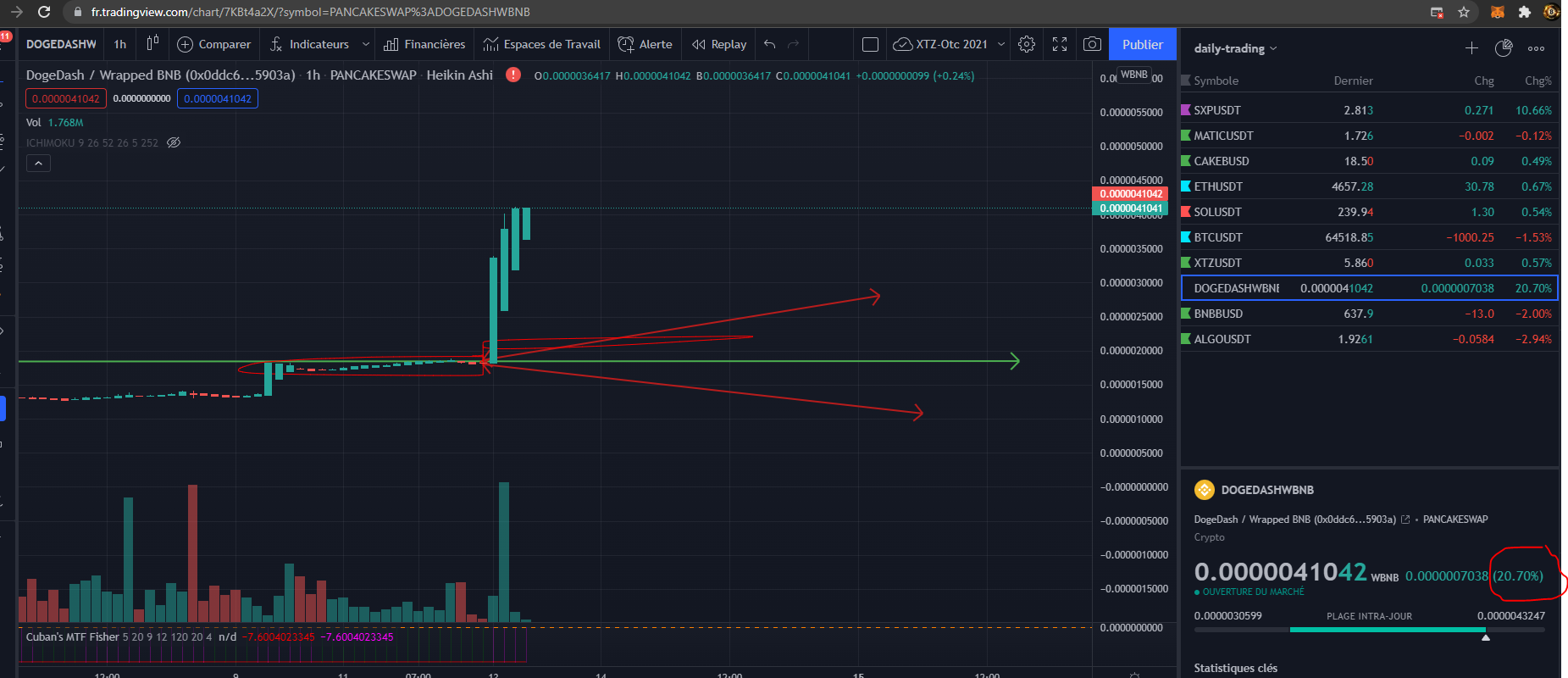Viewport: 1568px width, 678px height.
Task: Click the red warning icon beside Heikin Ashi
Action: point(513,75)
